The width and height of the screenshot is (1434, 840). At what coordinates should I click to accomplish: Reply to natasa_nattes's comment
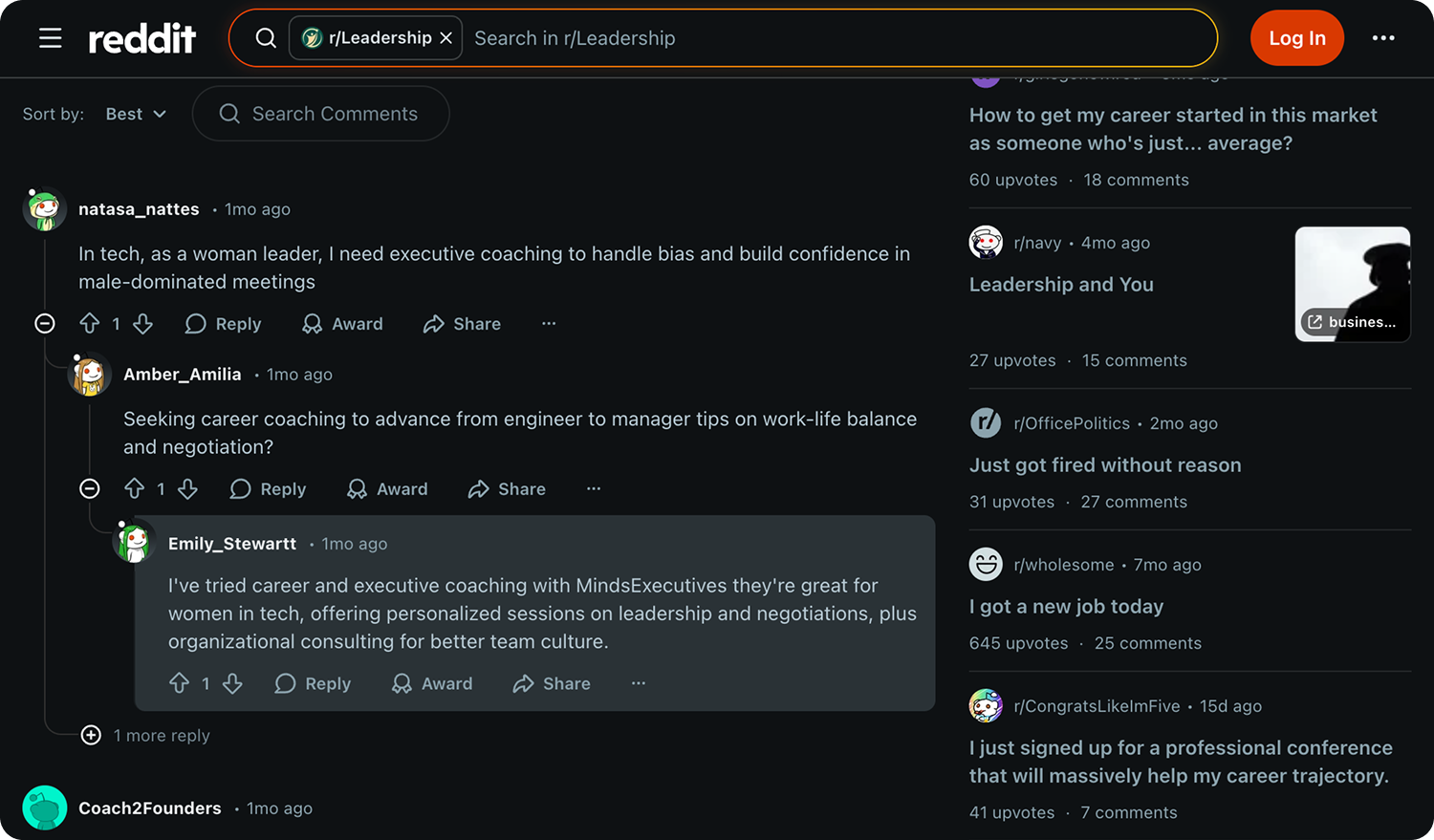tap(224, 324)
